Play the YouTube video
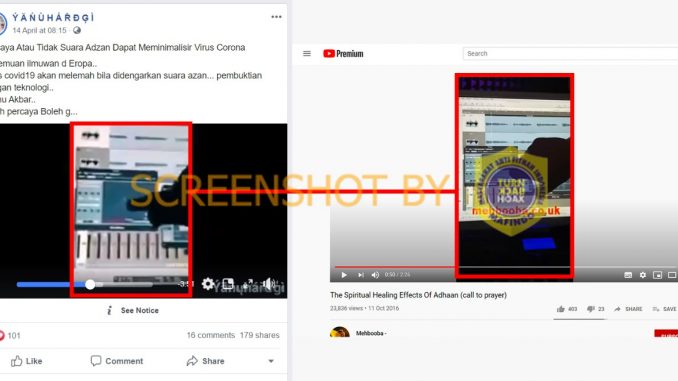Viewport: 678px width, 381px height. tap(344, 275)
